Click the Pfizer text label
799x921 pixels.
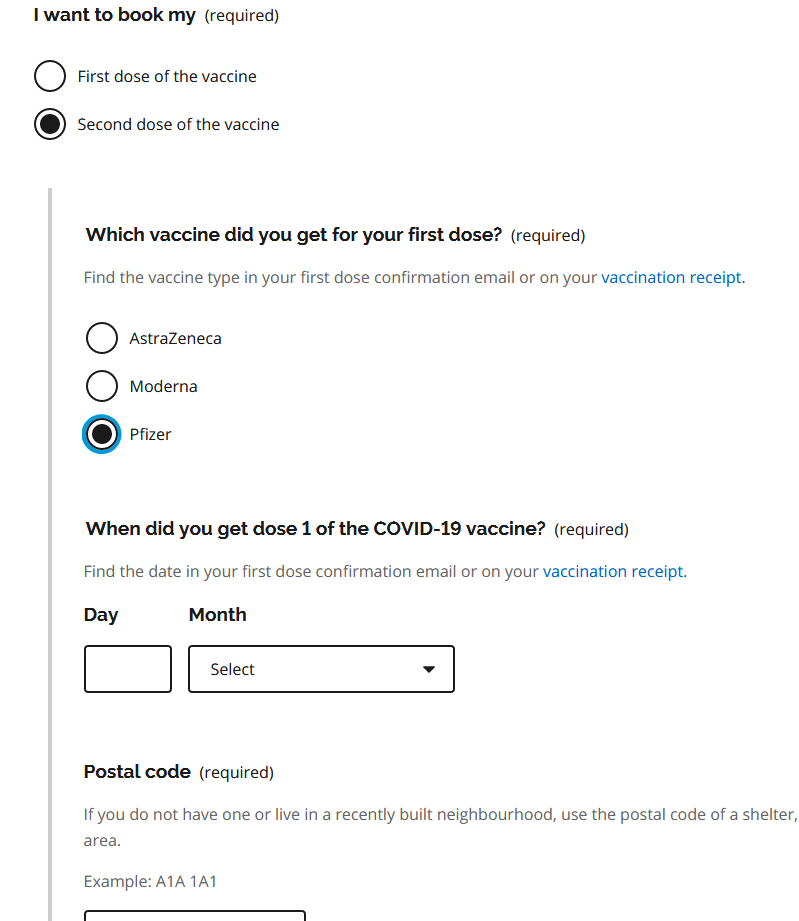150,434
